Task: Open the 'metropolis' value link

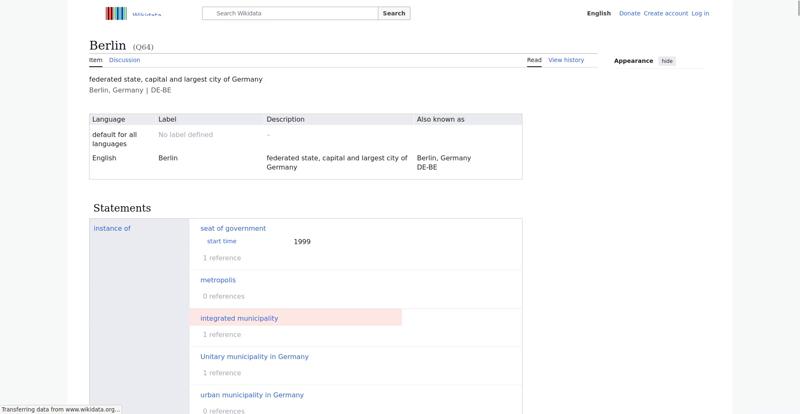Action: 218,280
